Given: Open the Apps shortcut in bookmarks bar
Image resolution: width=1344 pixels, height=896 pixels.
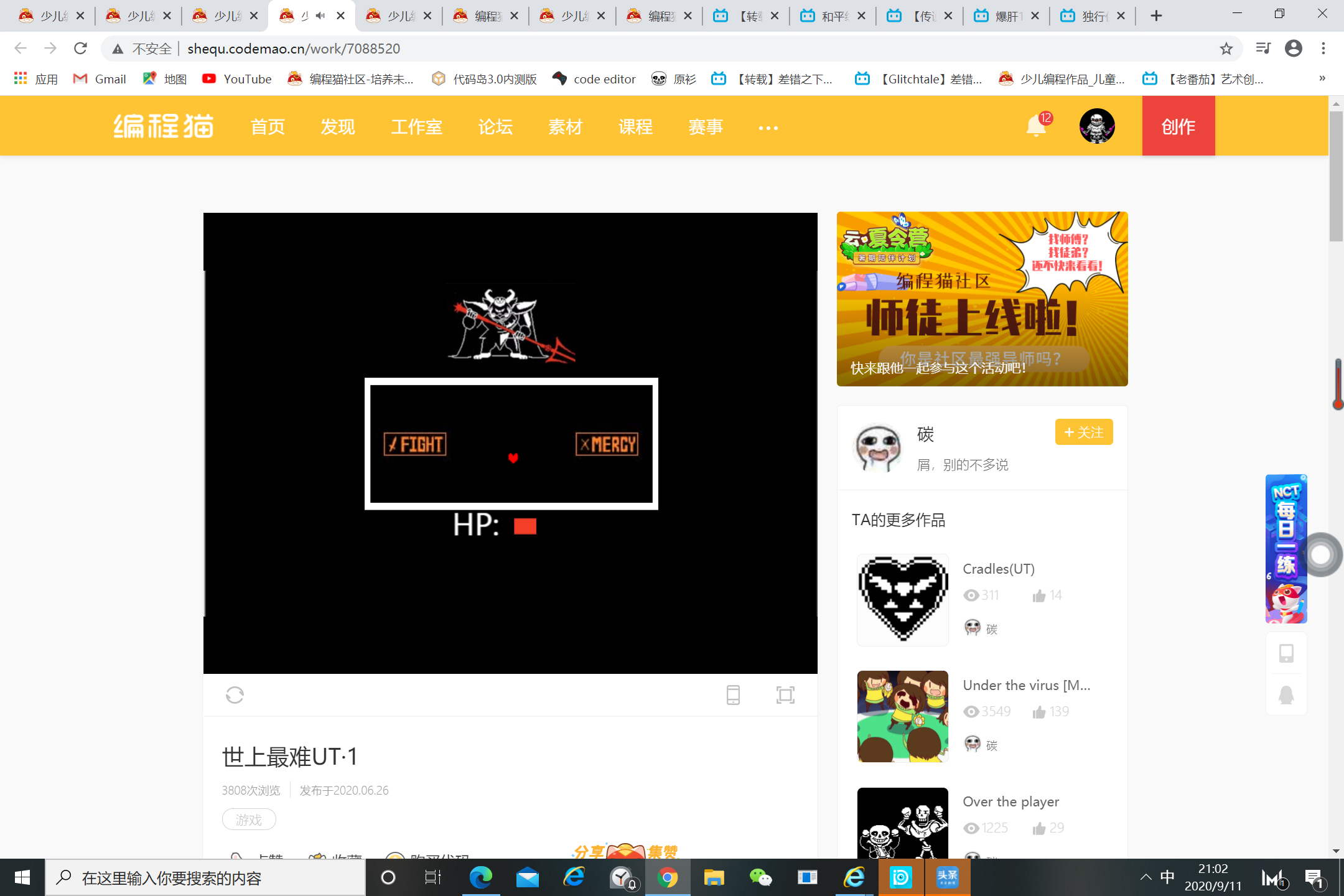Looking at the screenshot, I should 35,79.
